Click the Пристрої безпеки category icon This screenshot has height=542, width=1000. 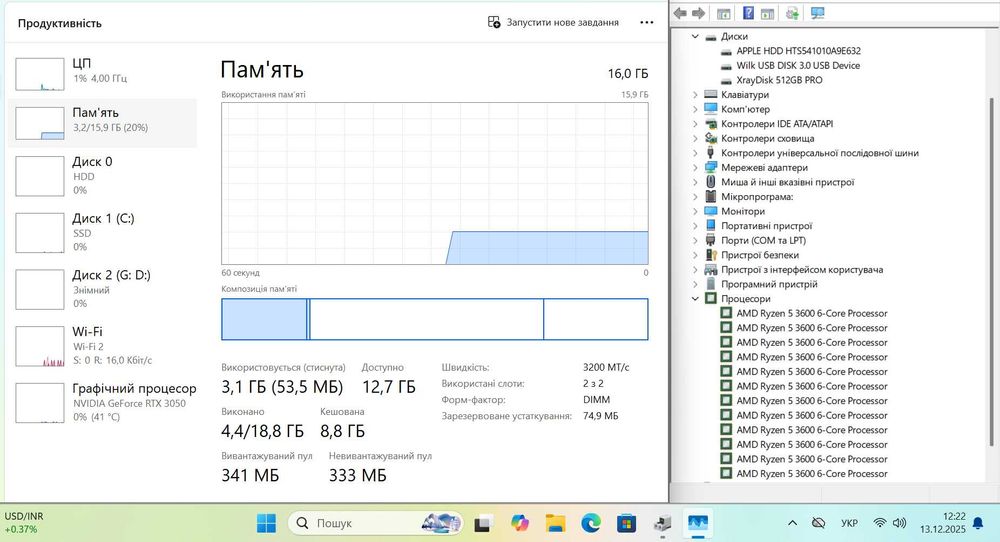pos(711,255)
